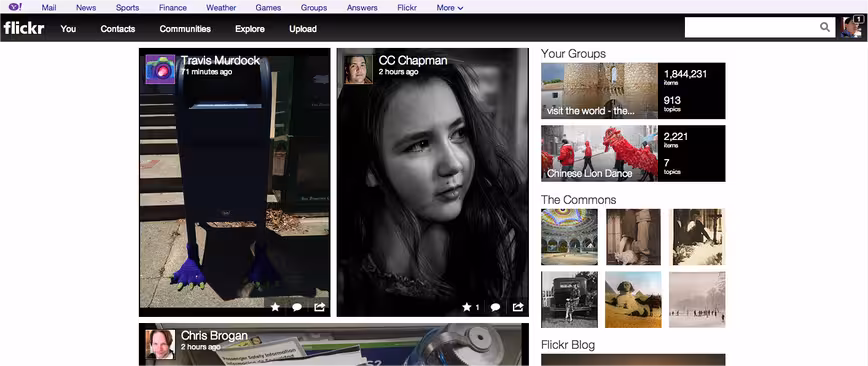868x366 pixels.
Task: Open the user profile avatar
Action: (851, 27)
